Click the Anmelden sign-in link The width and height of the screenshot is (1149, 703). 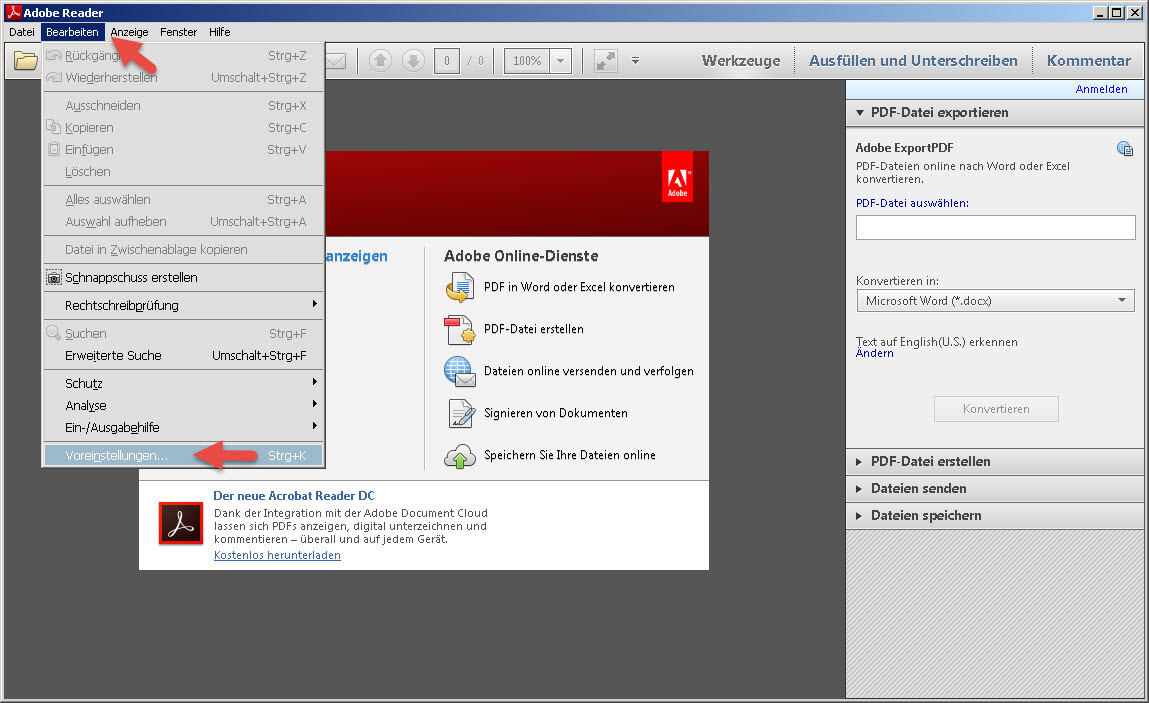click(1101, 89)
